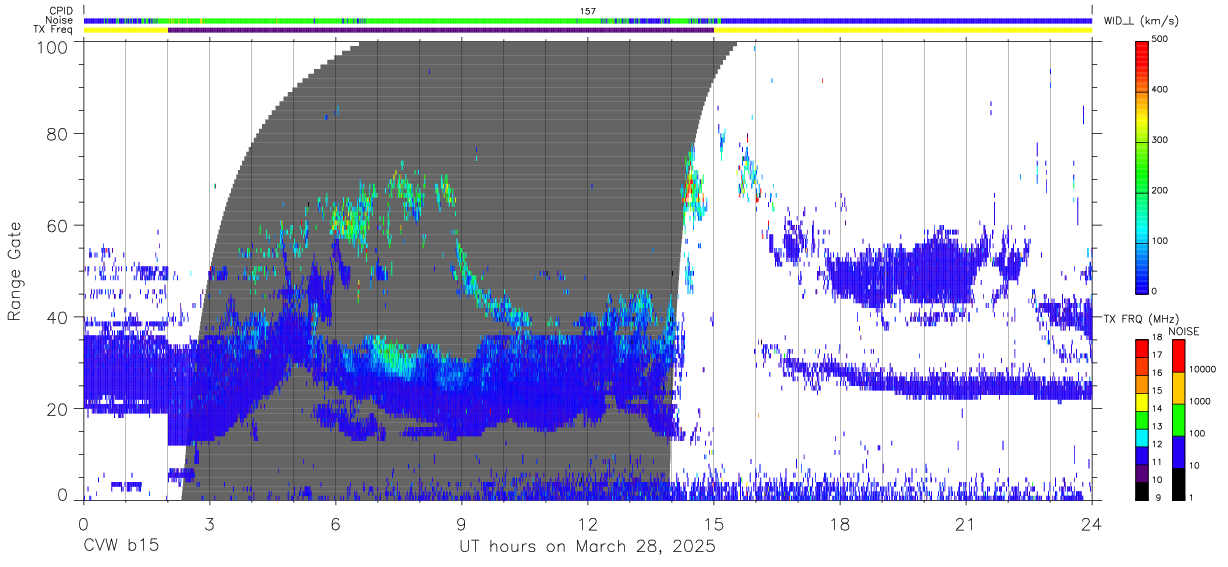Click the TX Freq row label

[54, 29]
